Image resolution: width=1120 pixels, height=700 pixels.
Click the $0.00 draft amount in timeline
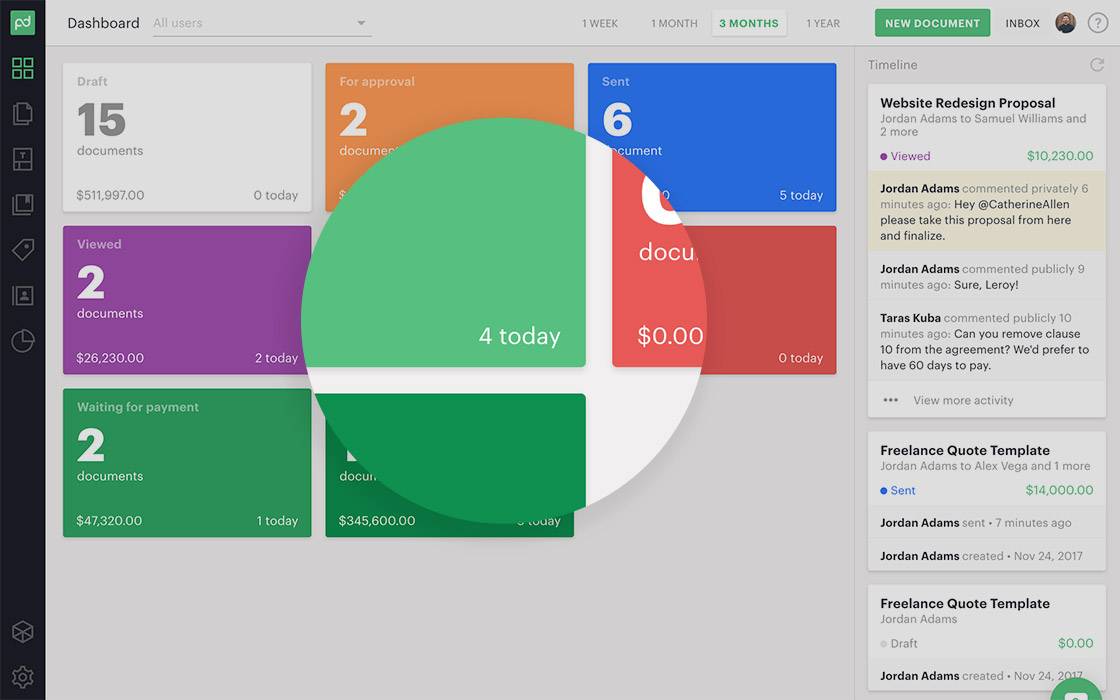[x=1075, y=643]
